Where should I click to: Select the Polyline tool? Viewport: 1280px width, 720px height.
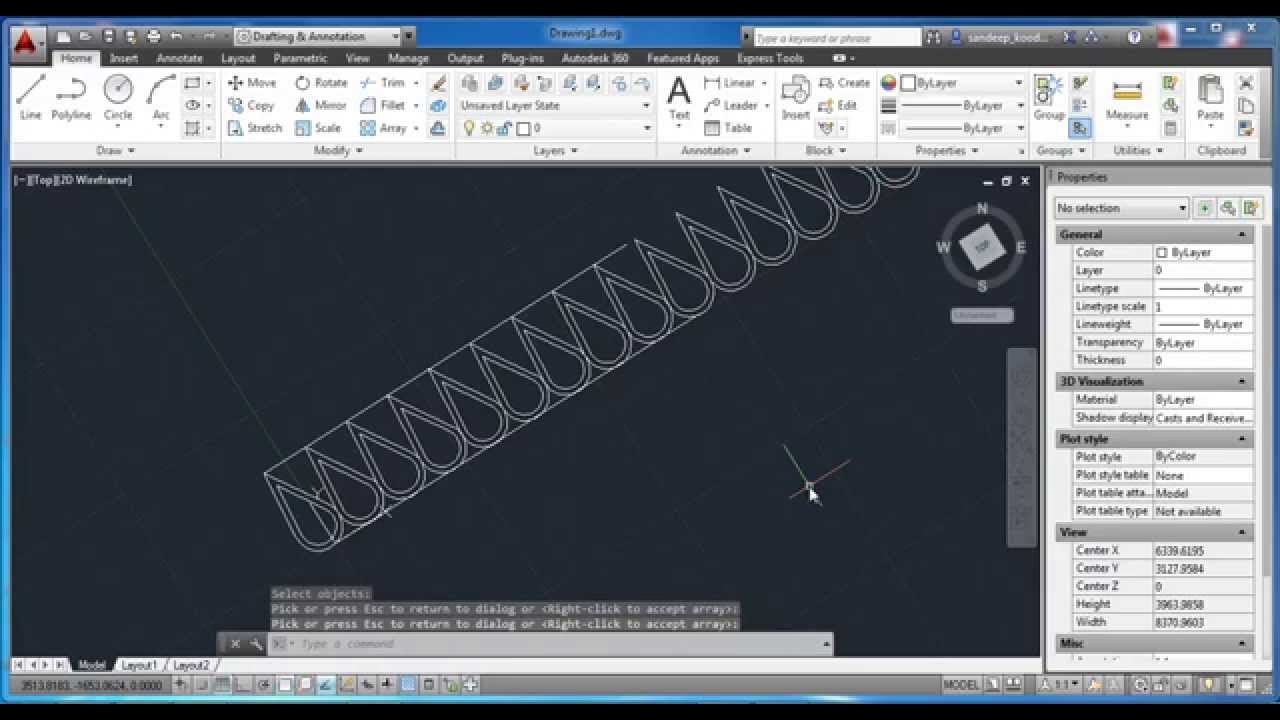pyautogui.click(x=71, y=98)
